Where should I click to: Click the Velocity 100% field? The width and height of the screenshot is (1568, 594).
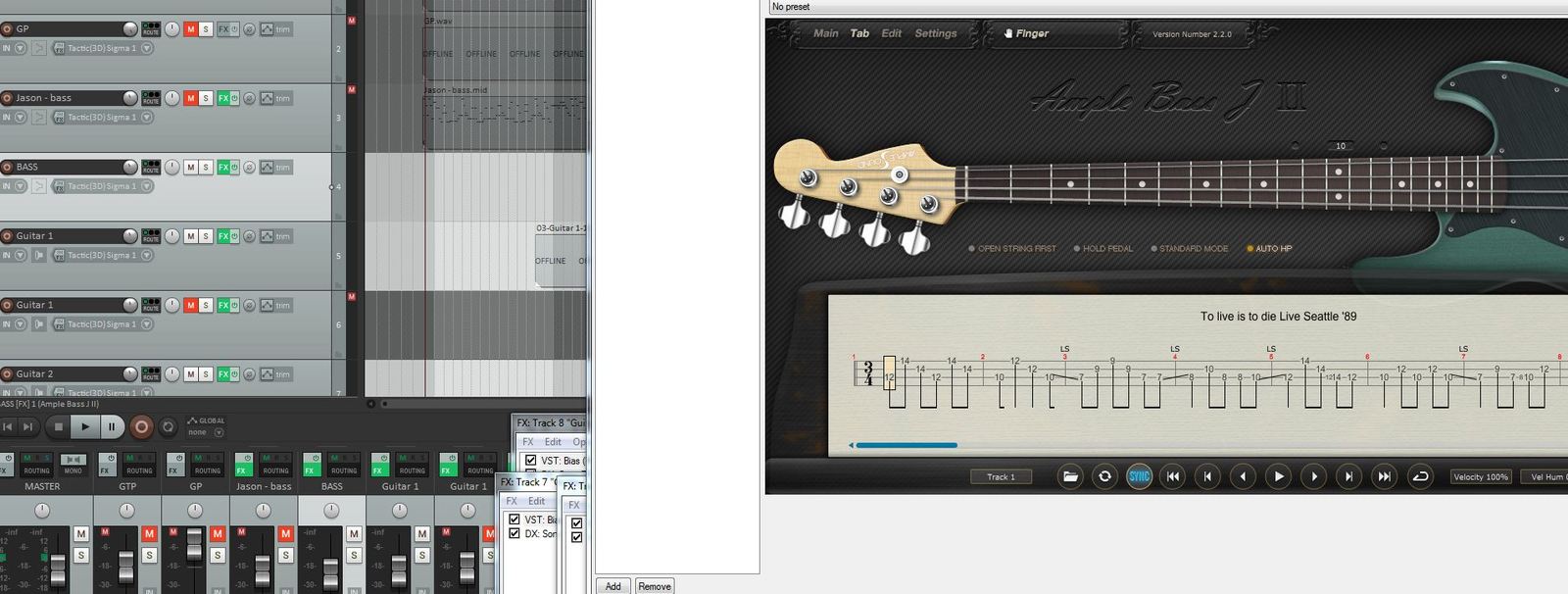click(x=1481, y=476)
